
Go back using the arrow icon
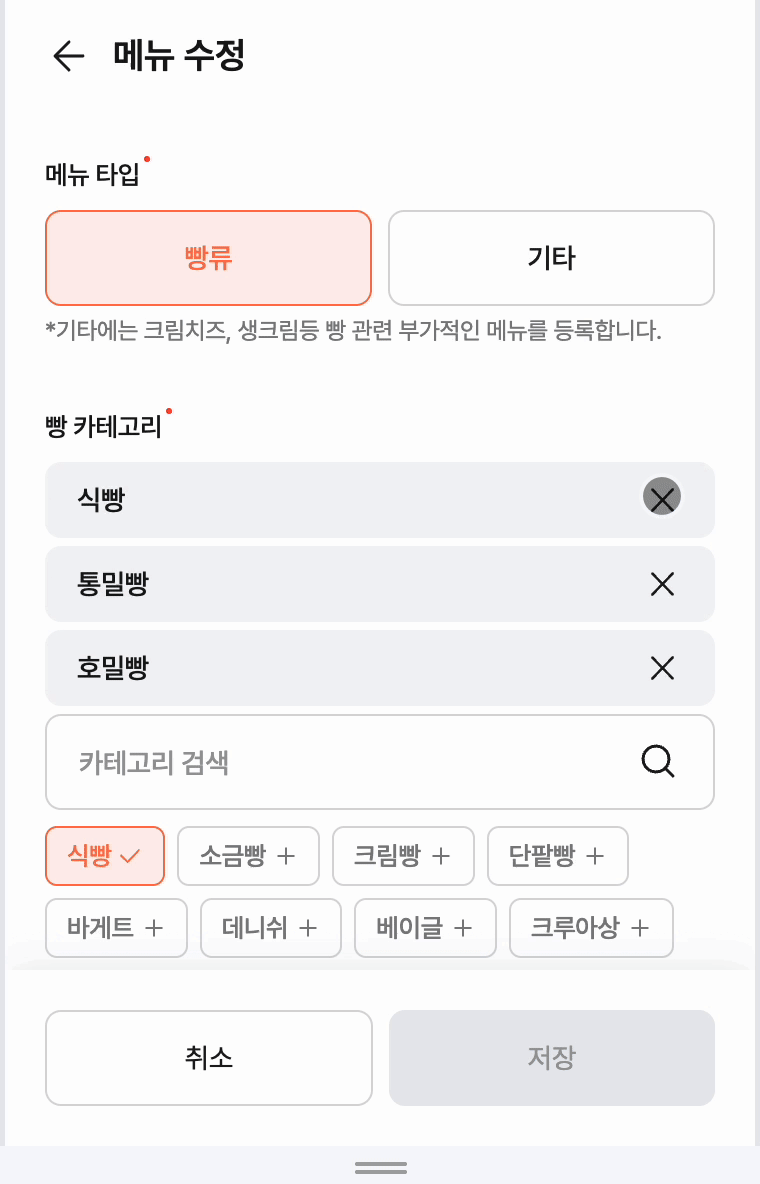[x=68, y=56]
